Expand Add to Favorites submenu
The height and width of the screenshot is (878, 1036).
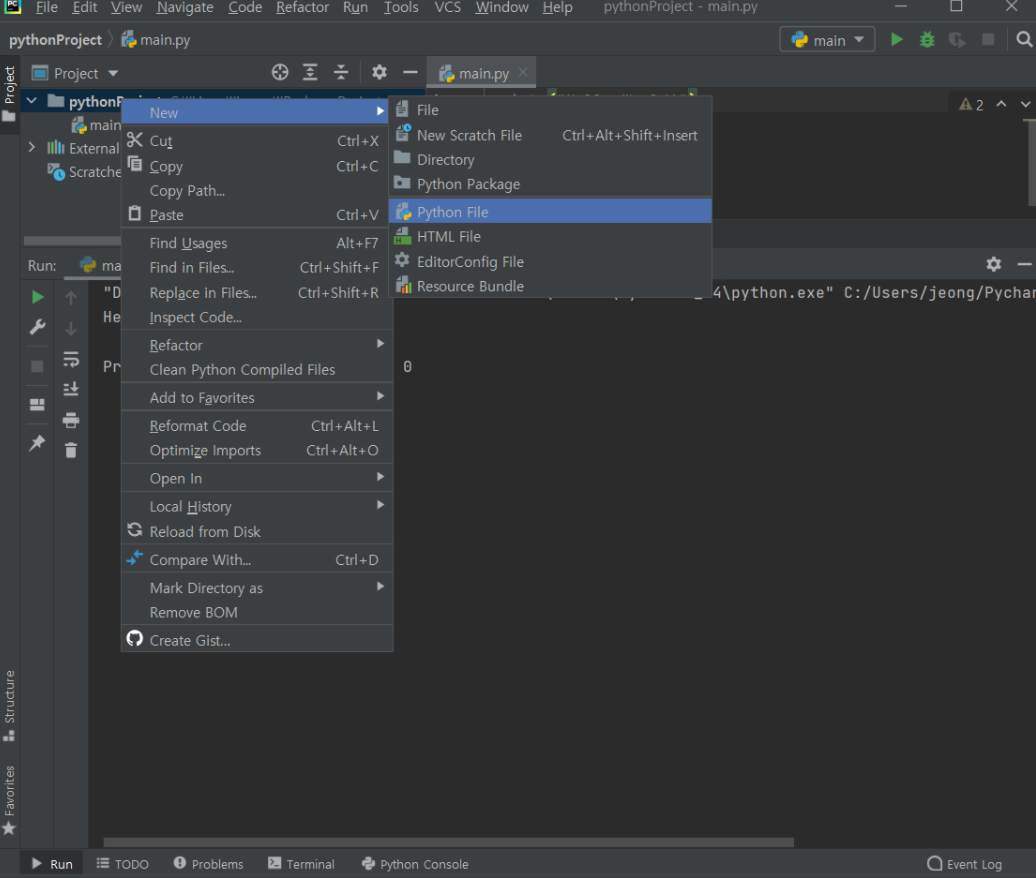click(x=257, y=398)
